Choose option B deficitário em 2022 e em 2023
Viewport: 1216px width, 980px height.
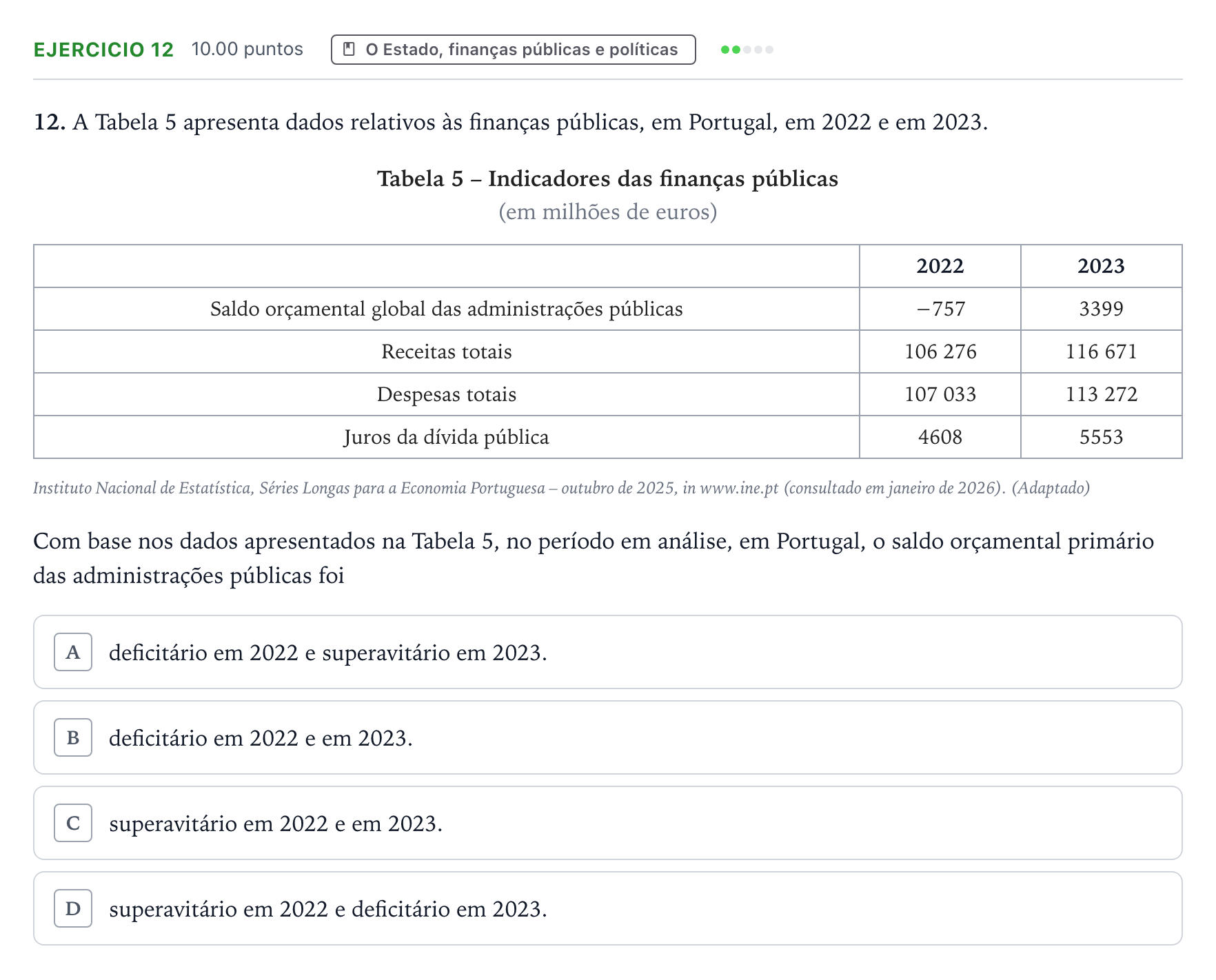pyautogui.click(x=607, y=737)
